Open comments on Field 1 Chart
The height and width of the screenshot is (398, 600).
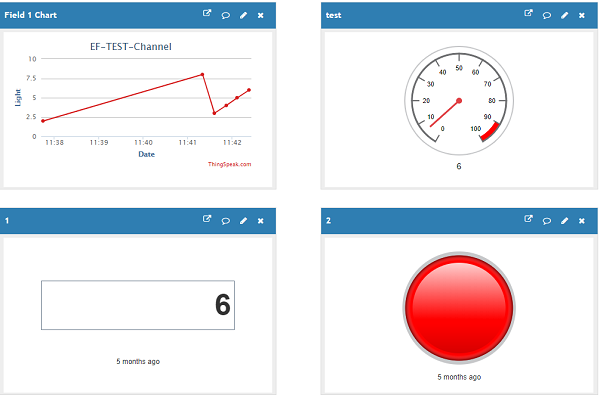[226, 15]
